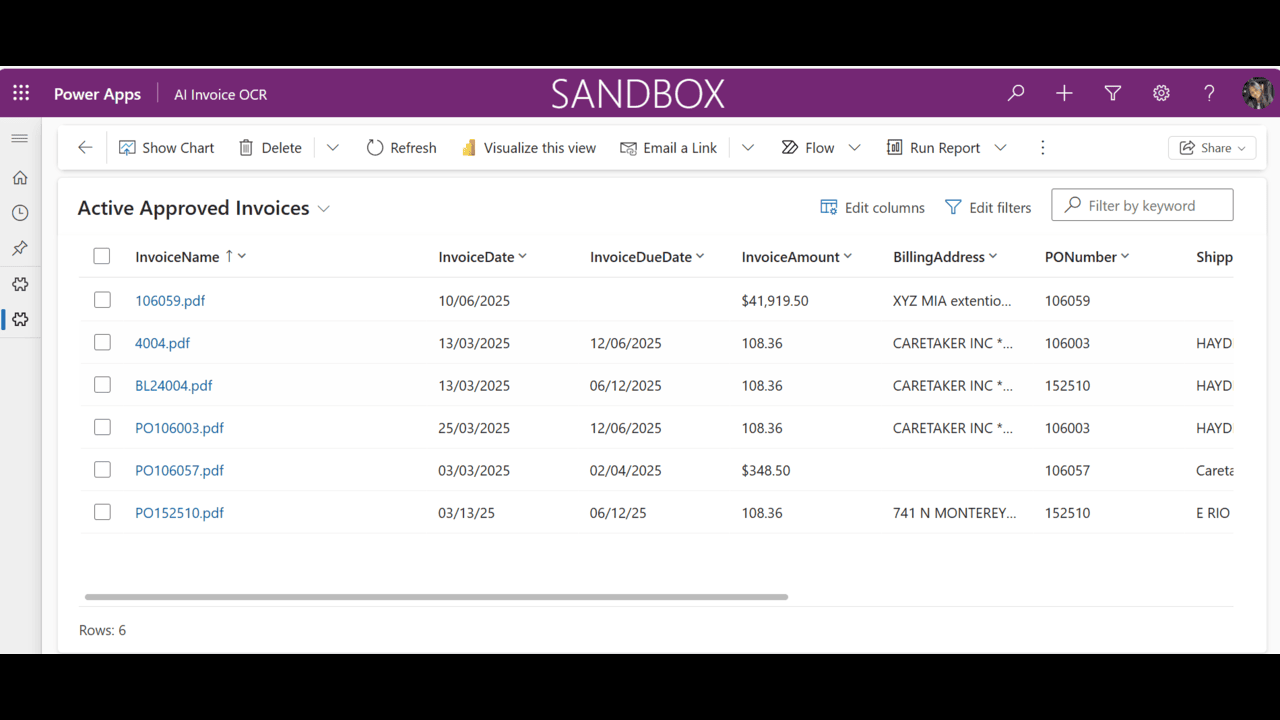1280x720 pixels.
Task: Open the app launcher waffle icon
Action: 21,93
